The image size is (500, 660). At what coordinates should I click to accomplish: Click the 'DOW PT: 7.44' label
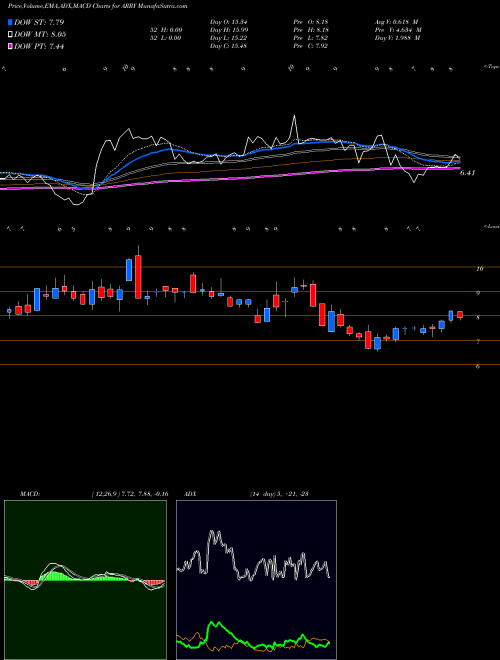pos(39,47)
